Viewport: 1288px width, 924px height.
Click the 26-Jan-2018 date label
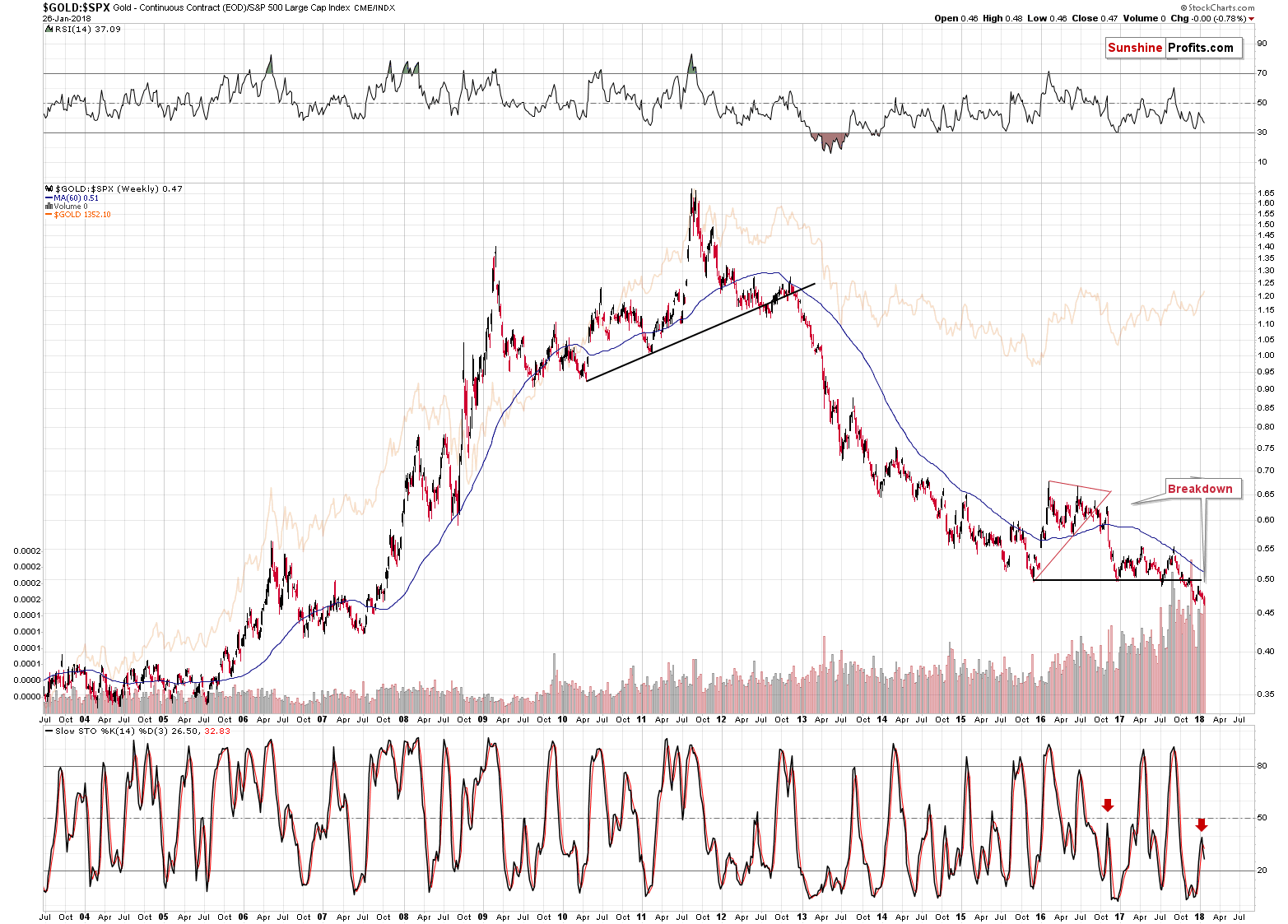pos(67,19)
